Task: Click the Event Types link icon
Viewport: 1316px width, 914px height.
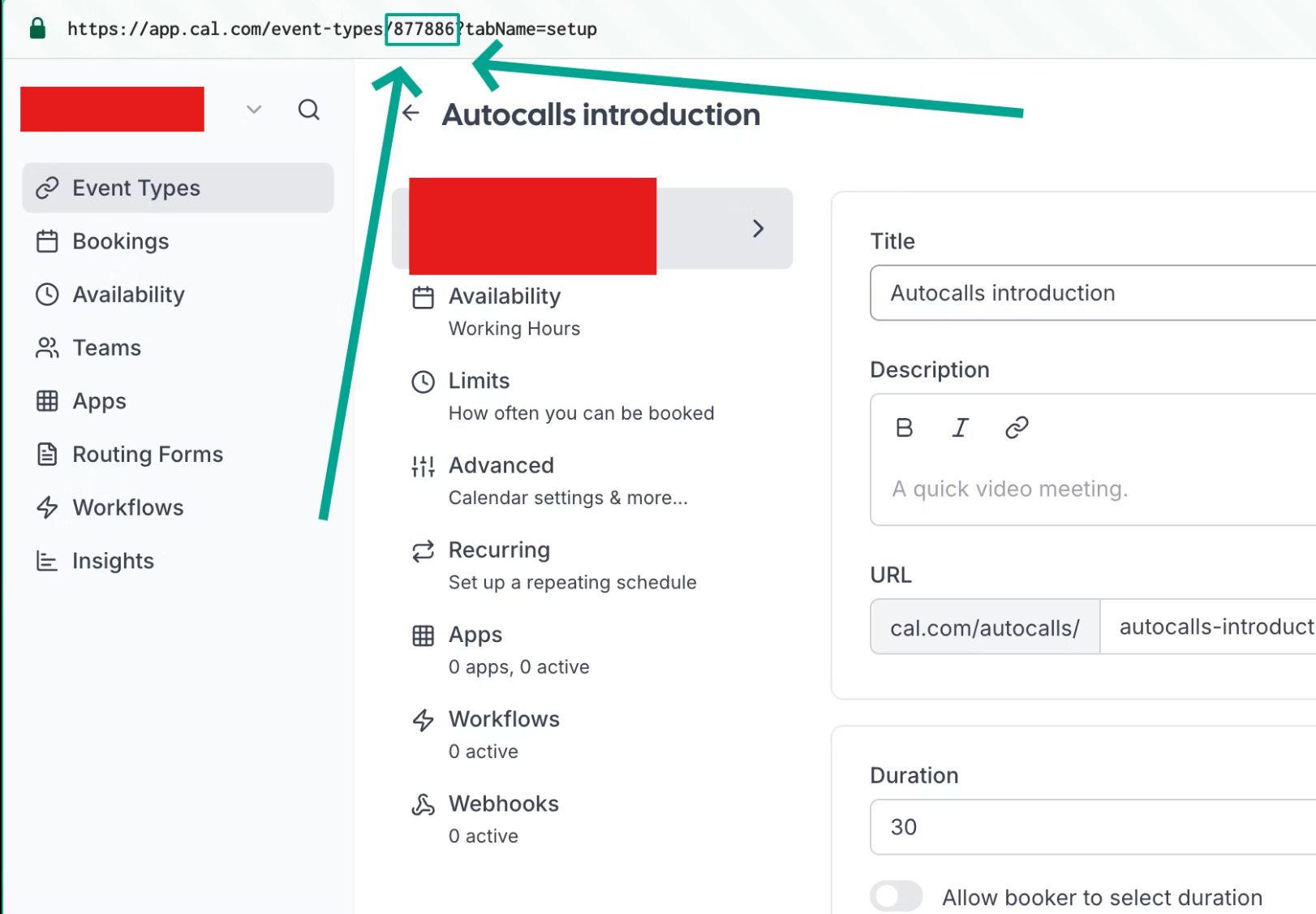Action: tap(47, 188)
